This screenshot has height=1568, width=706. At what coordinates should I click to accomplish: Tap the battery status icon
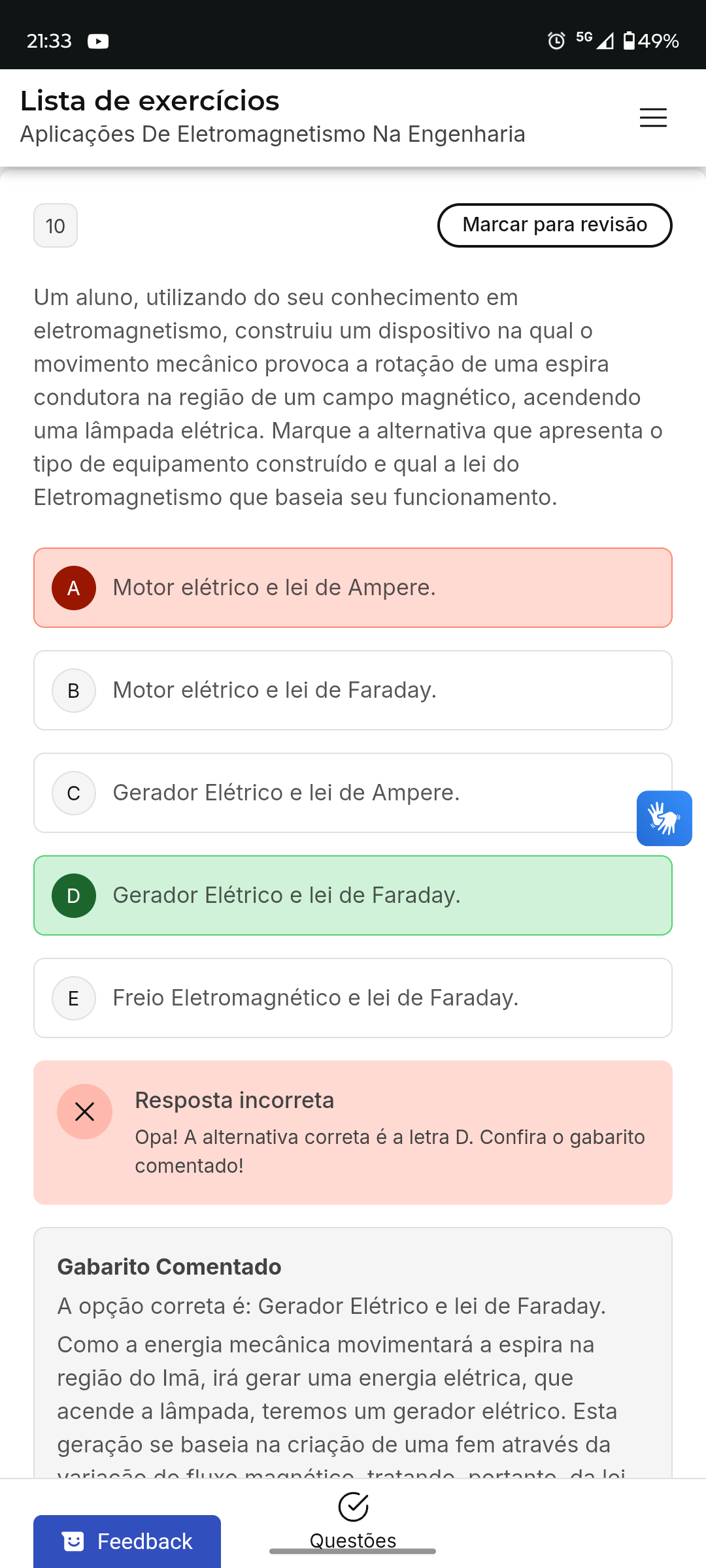click(x=629, y=41)
